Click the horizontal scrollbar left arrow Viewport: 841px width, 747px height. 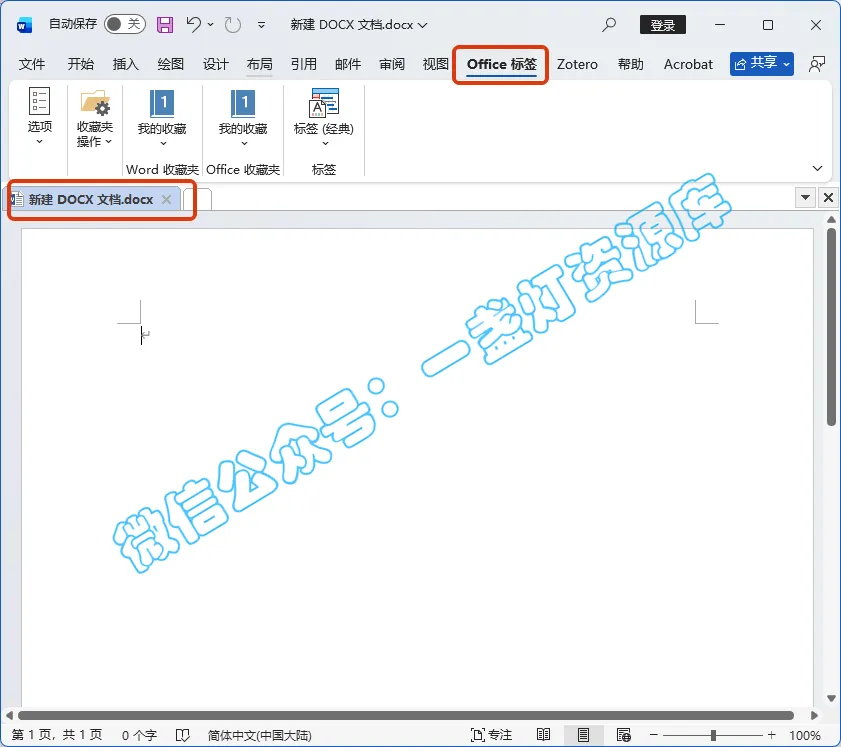point(9,715)
